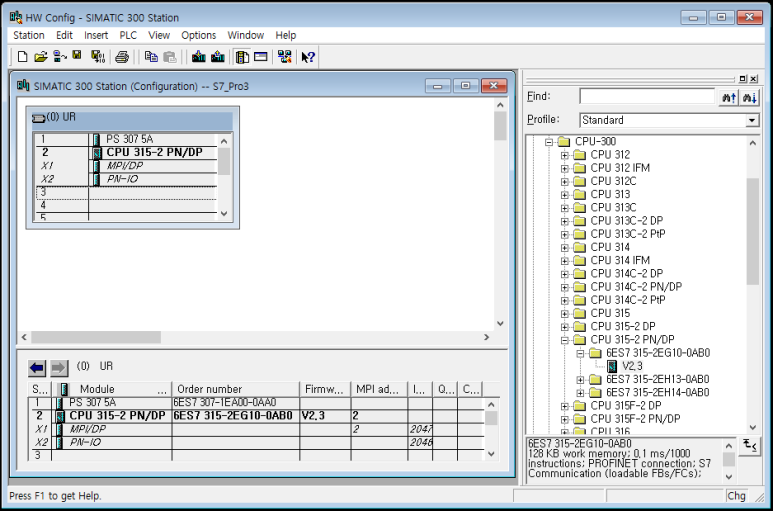
Task: Expand the CPU 315-2 DP folder
Action: point(564,327)
